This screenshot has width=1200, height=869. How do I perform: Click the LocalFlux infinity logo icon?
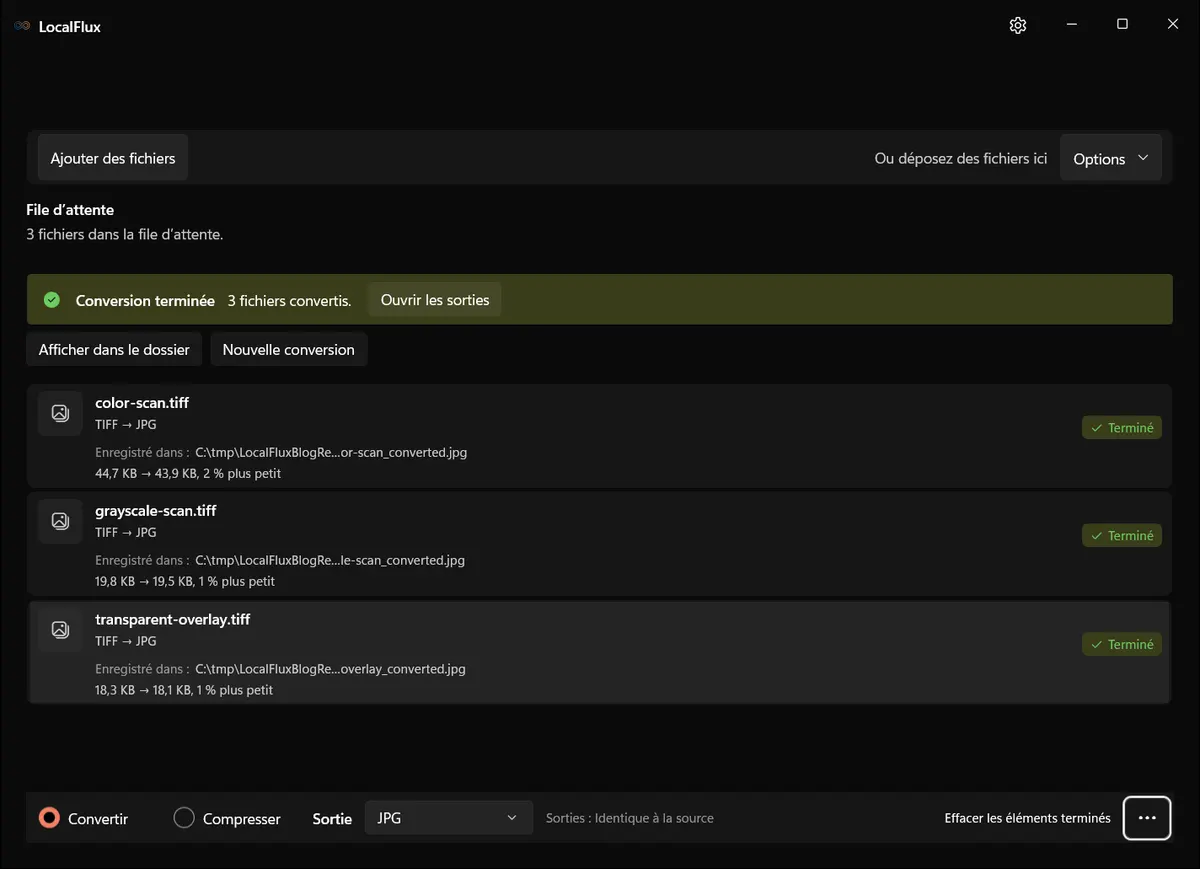pyautogui.click(x=22, y=26)
